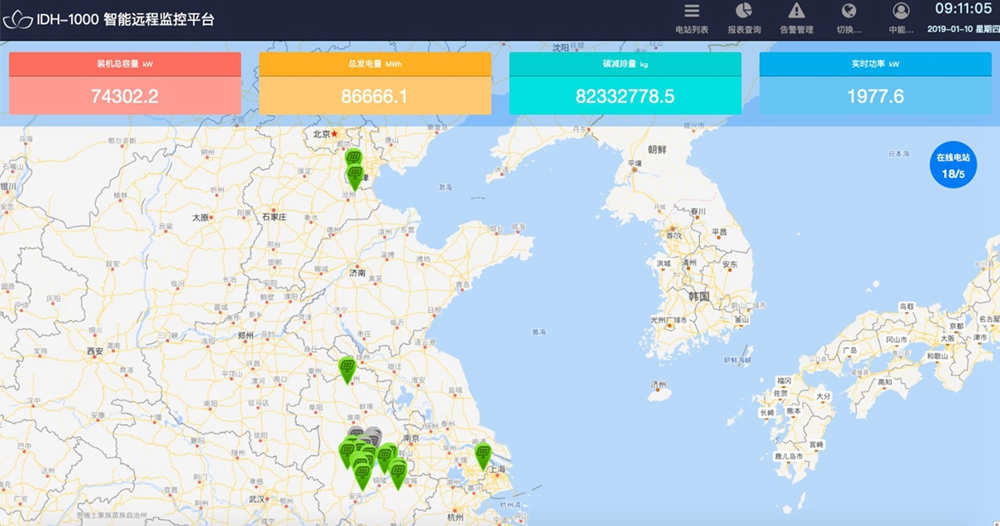The height and width of the screenshot is (526, 1000).
Task: Click the platform logo in the header
Action: 18,19
